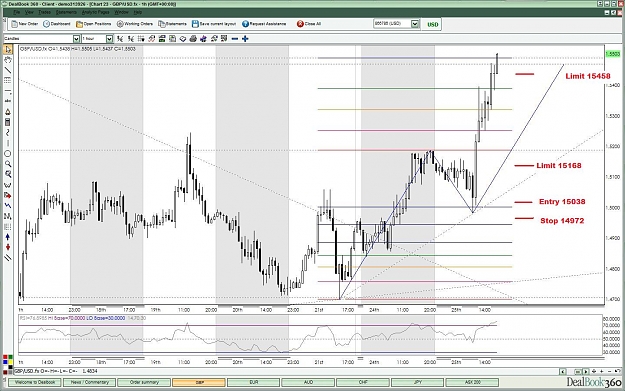Click the 'Stop 14972' chart label
Screen dimensions: 625x391
pyautogui.click(x=562, y=221)
